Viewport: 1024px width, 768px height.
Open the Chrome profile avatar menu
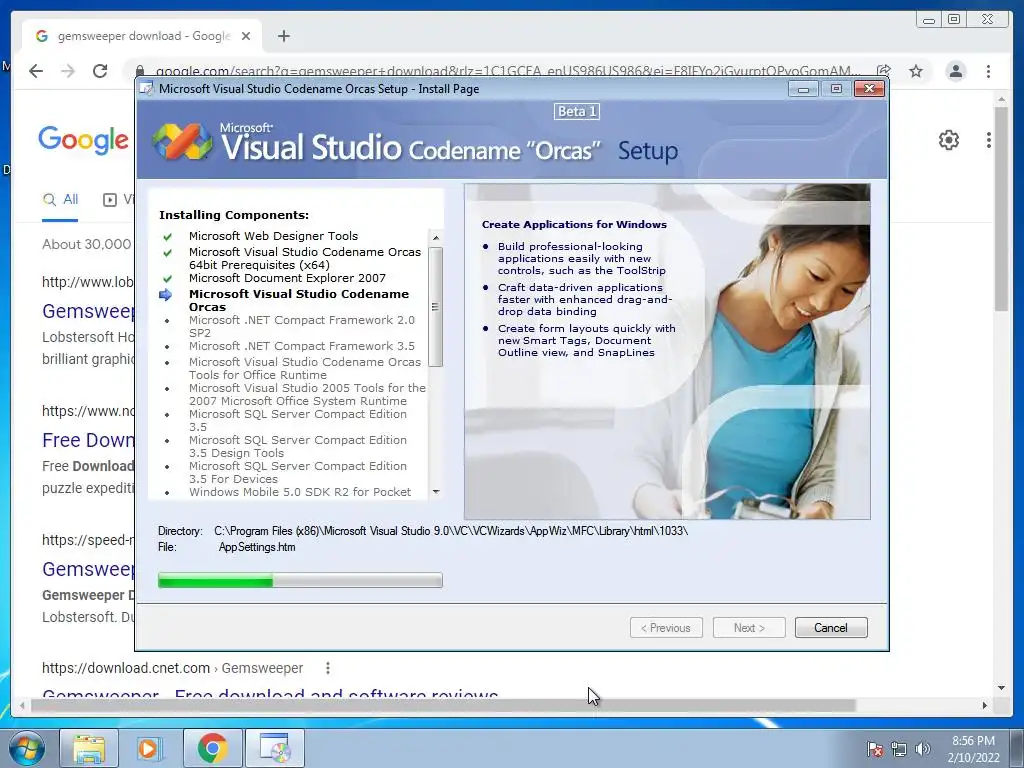955,71
